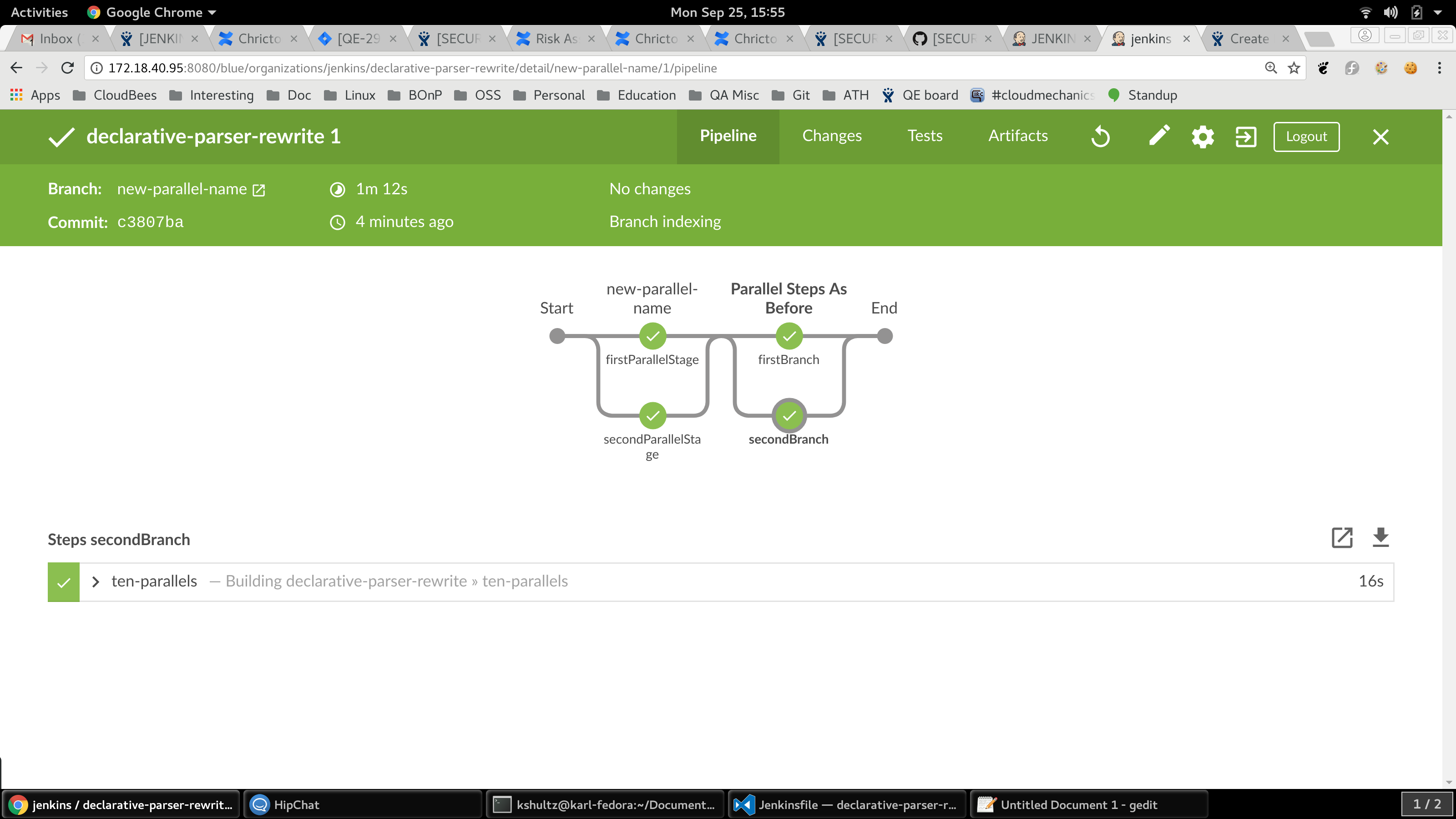Expand the ten-parallels step log
Screen dimensions: 1456x819
coord(96,581)
